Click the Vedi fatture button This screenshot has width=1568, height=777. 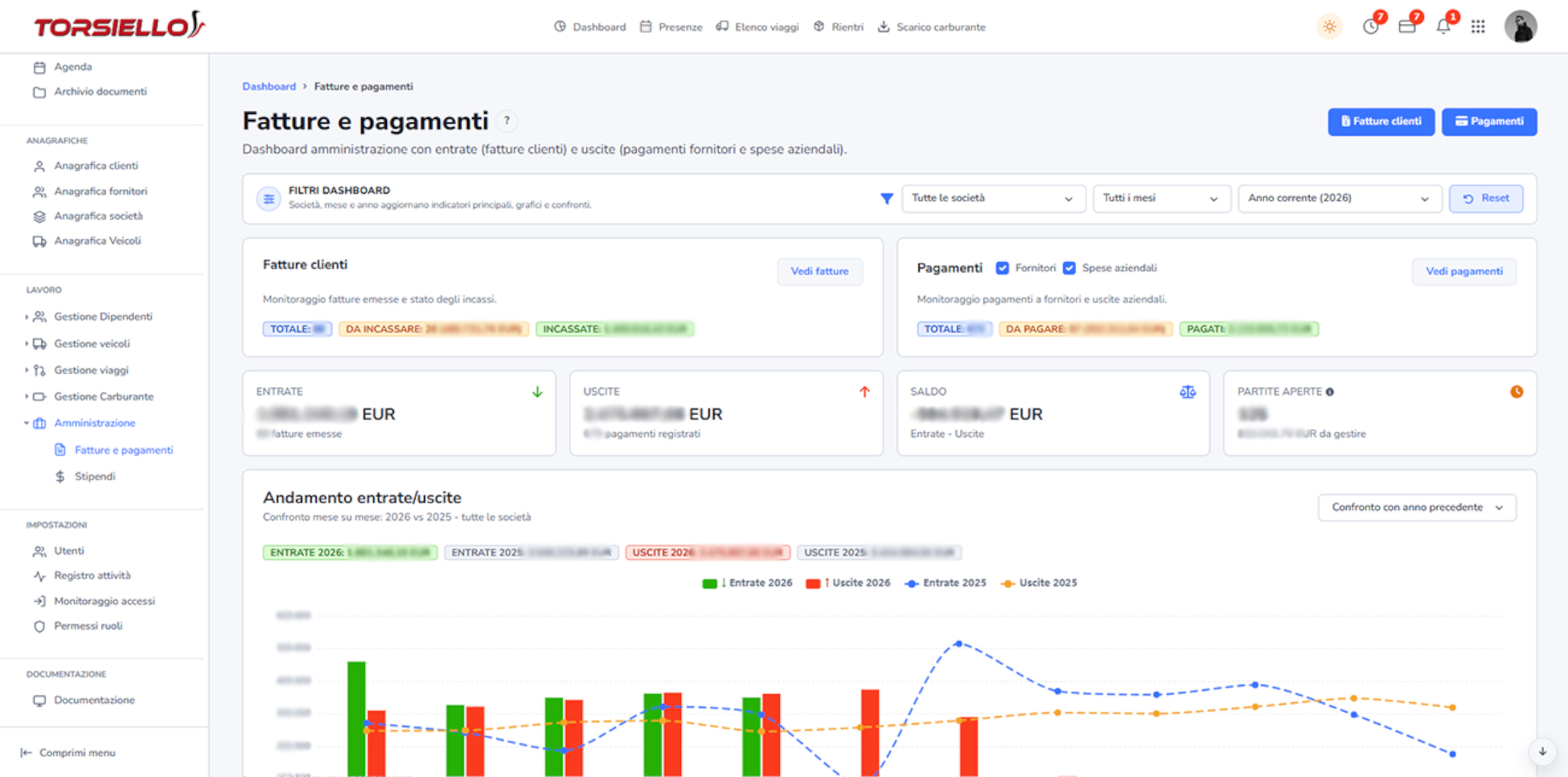819,272
